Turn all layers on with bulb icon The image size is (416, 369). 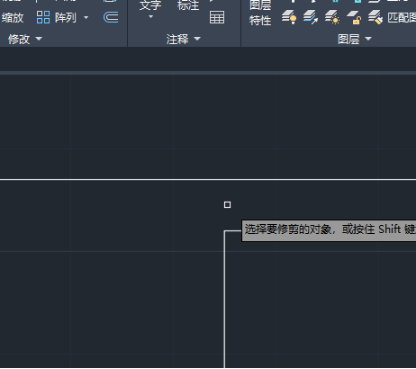point(289,17)
